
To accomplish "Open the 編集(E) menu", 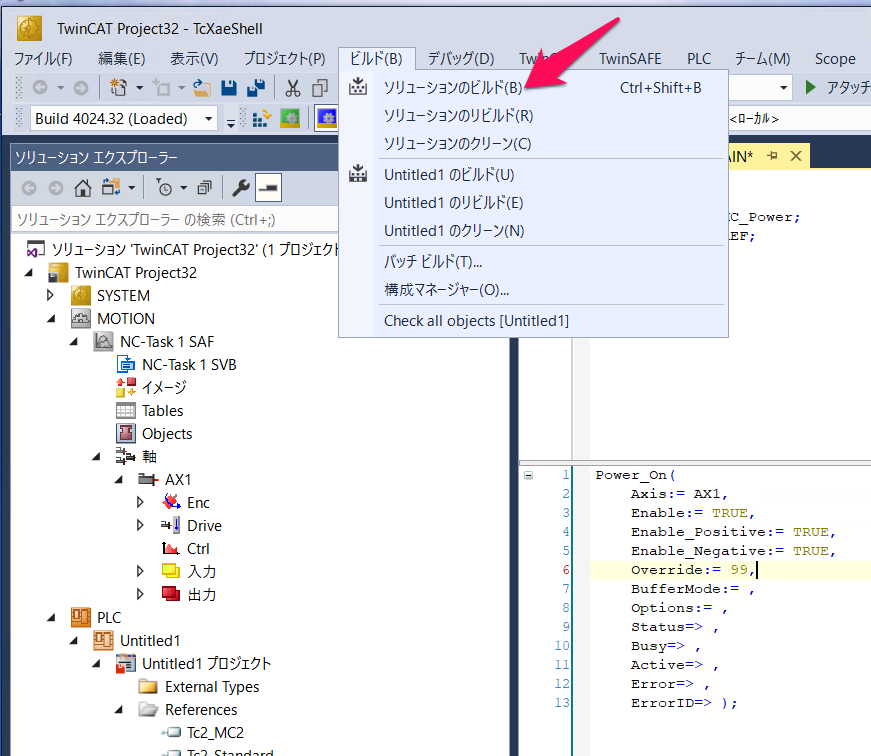I will 122,58.
